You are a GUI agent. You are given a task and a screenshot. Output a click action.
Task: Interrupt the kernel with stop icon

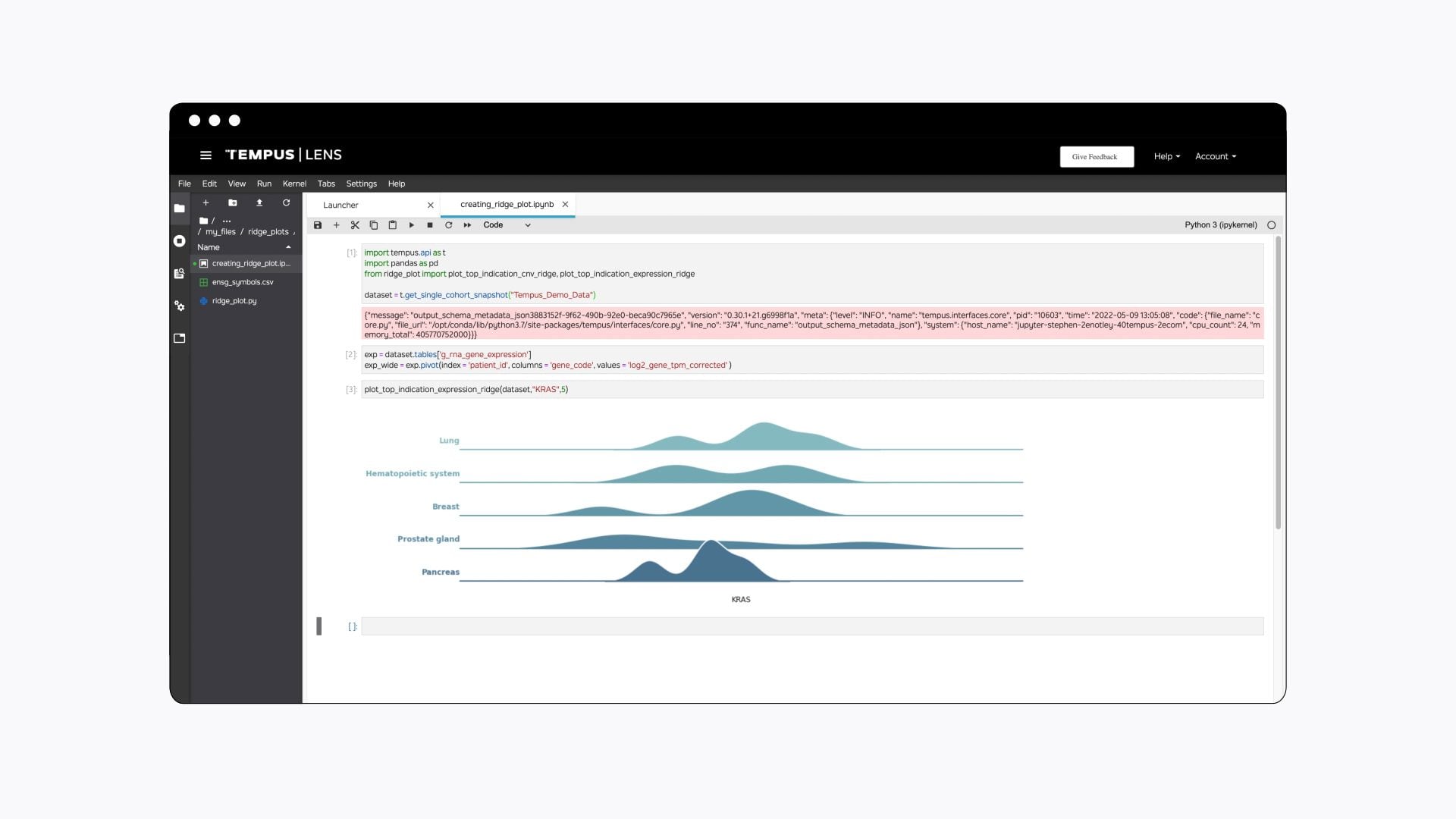[430, 225]
